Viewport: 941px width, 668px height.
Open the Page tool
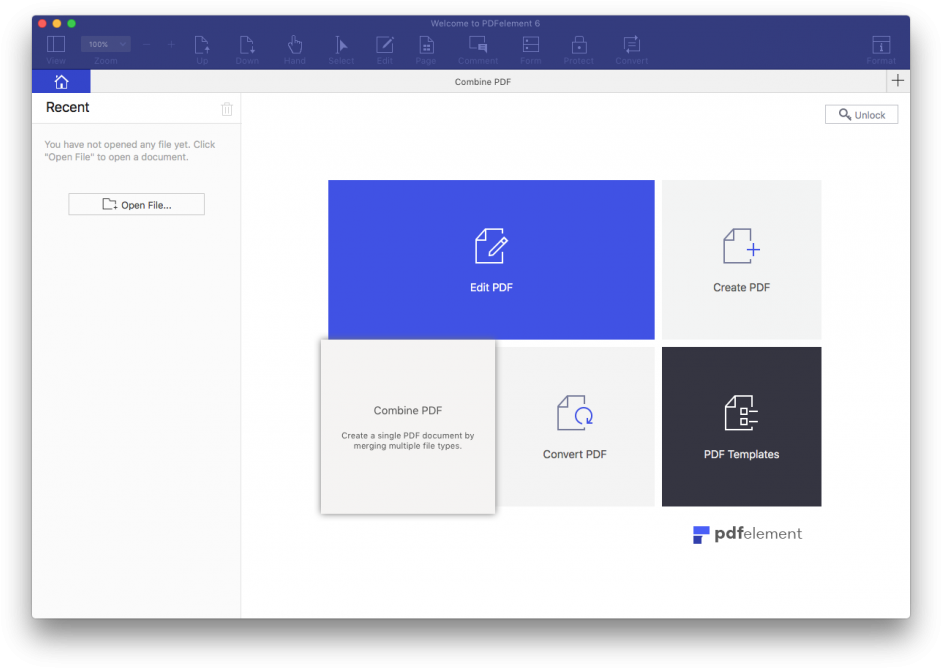click(425, 46)
